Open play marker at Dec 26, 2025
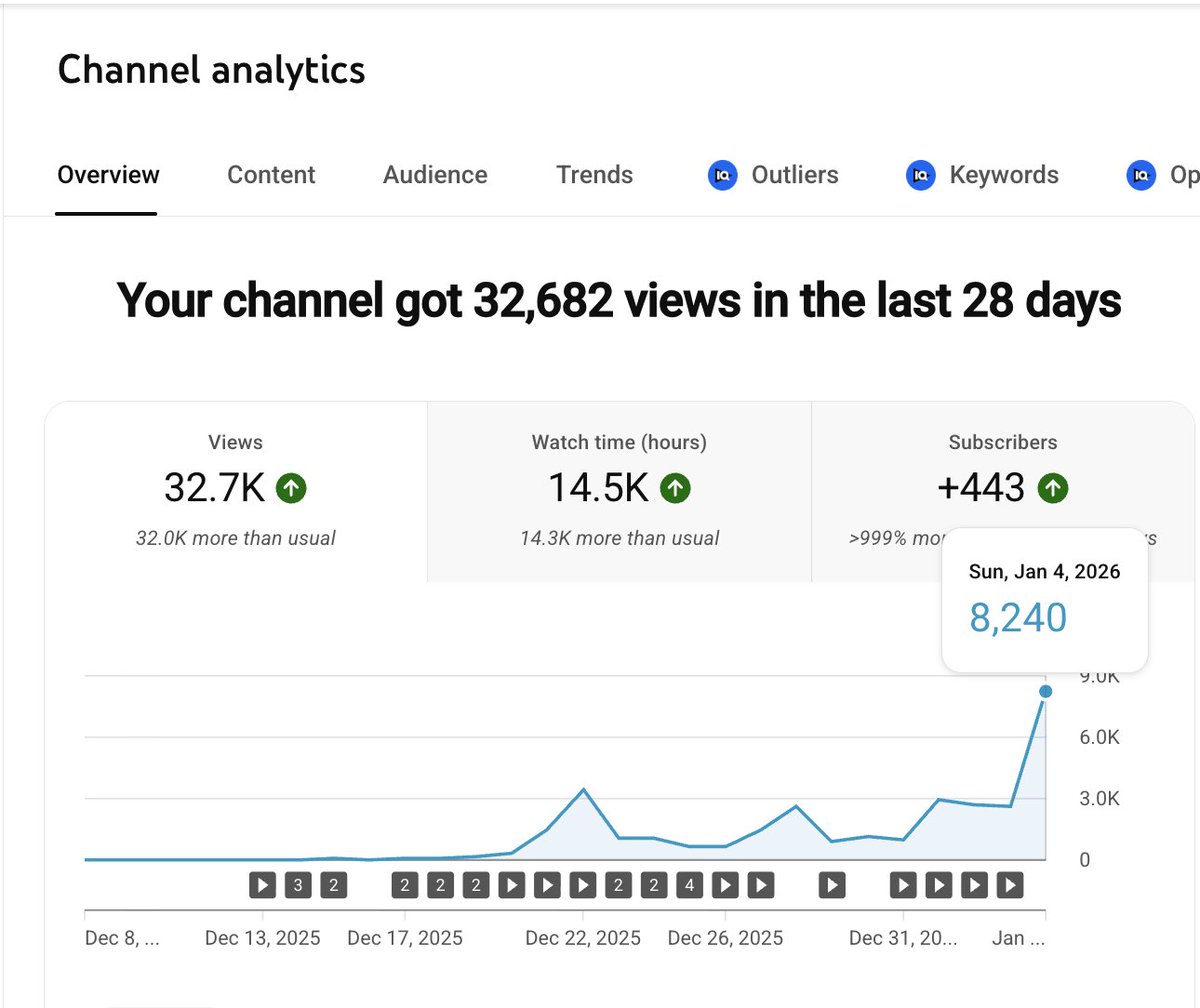 [x=725, y=885]
